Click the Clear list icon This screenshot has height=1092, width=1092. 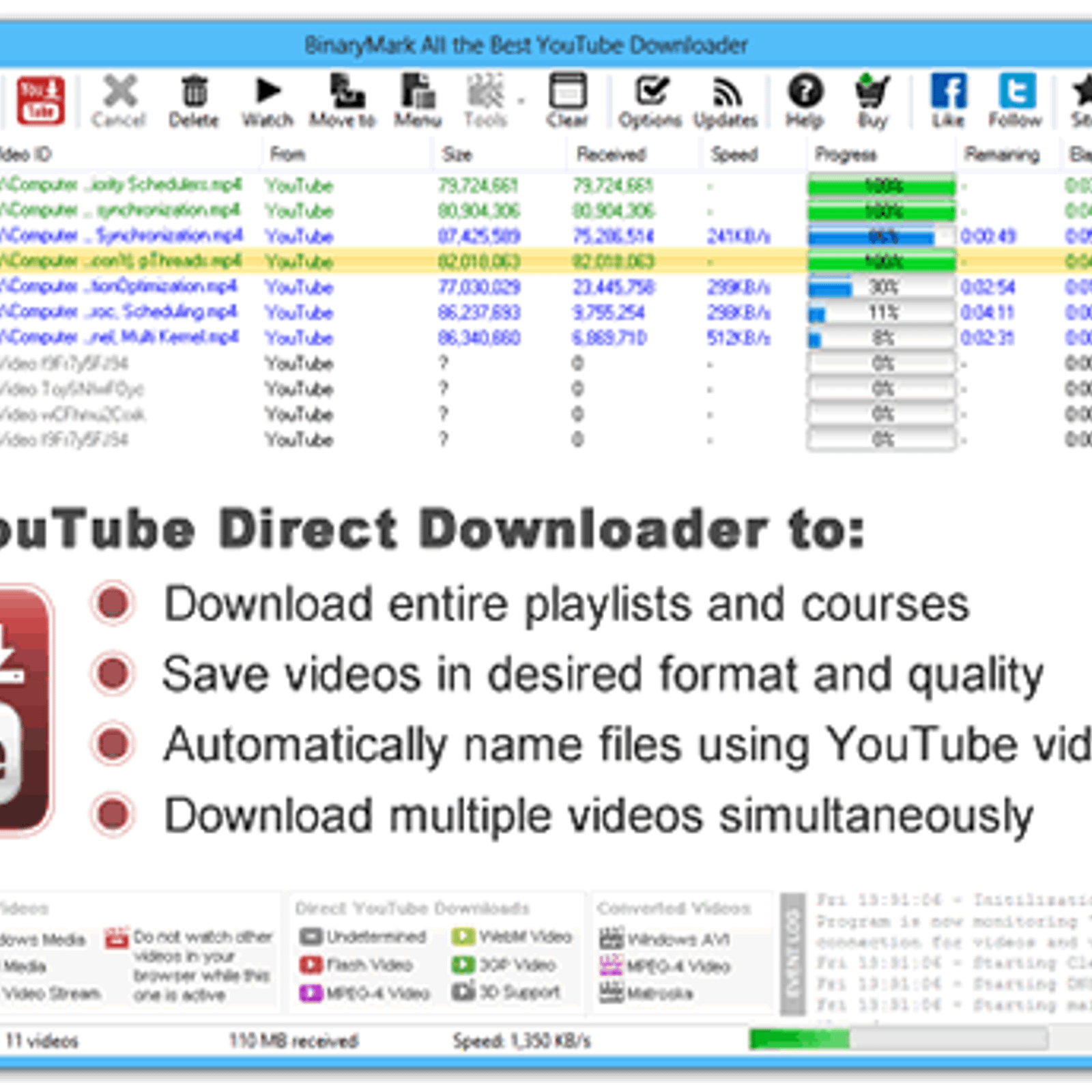coord(567,91)
